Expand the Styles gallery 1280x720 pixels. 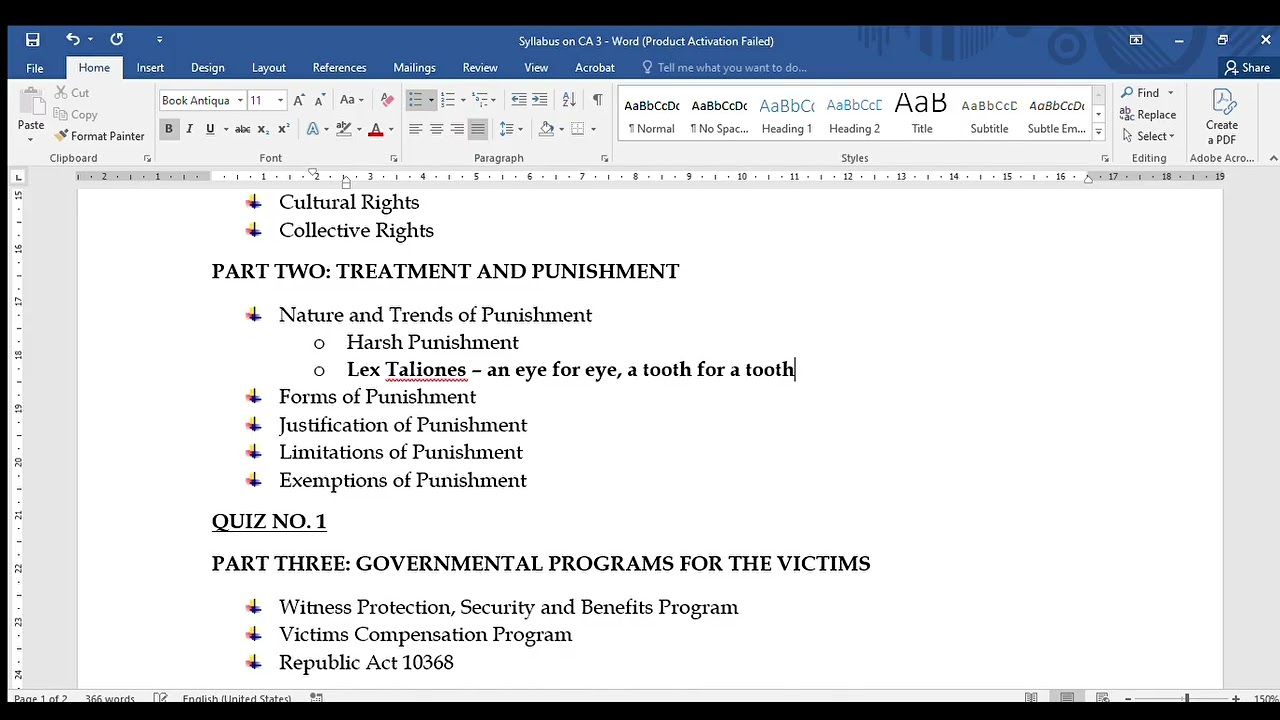pos(1098,133)
